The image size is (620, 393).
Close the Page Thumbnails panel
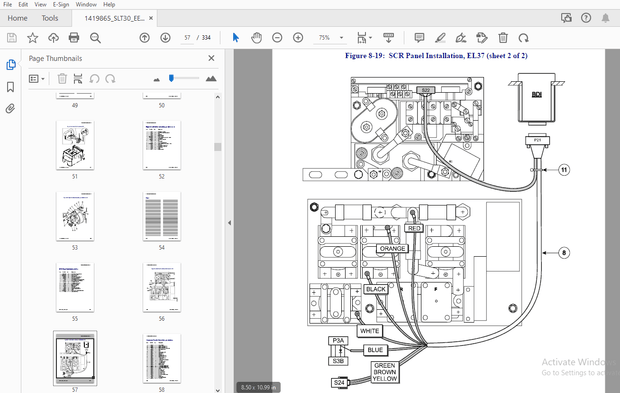pos(212,59)
